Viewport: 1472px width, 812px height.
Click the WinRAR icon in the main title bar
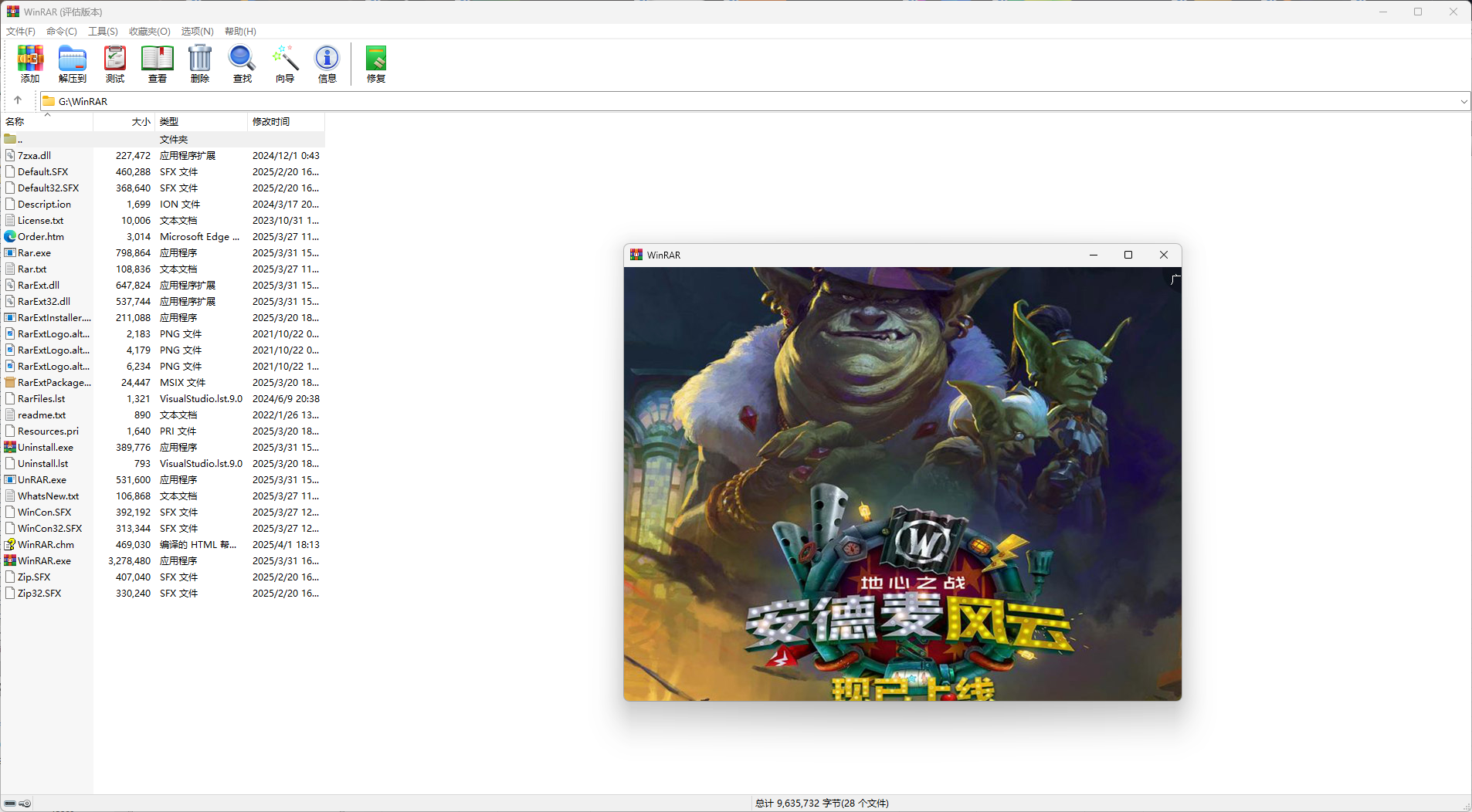coord(13,12)
